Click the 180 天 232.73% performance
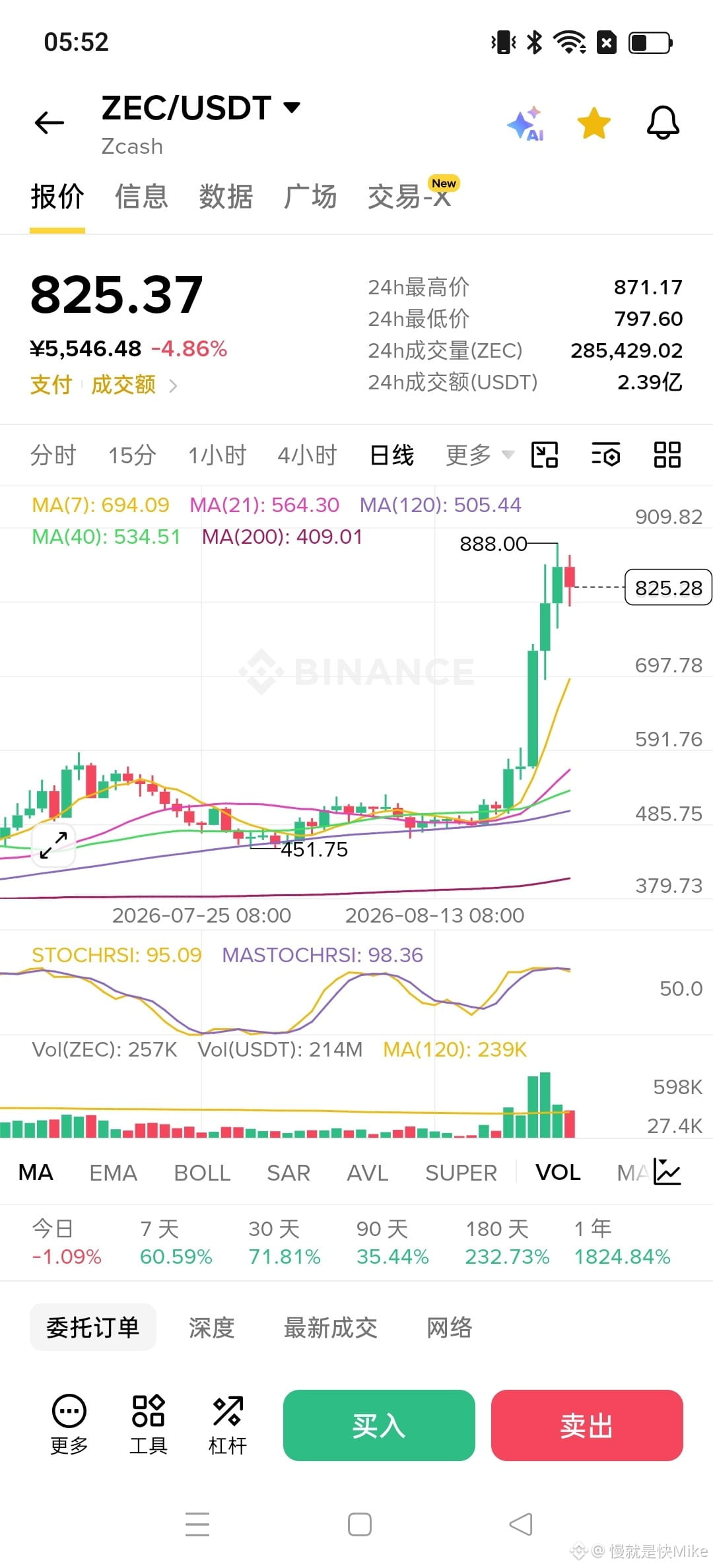713x1568 pixels. (x=507, y=1243)
